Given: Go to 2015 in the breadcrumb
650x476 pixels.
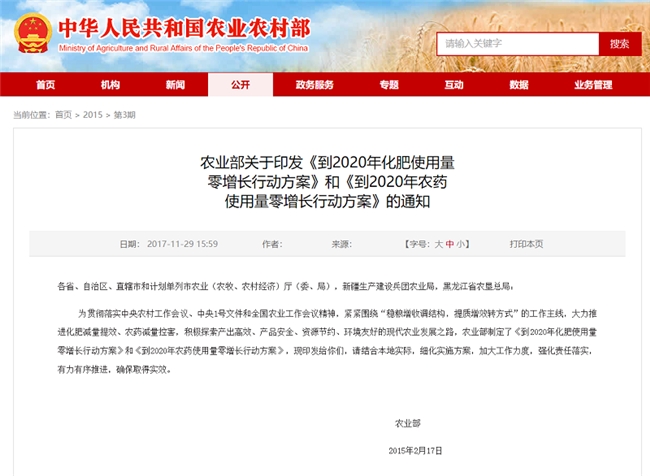Looking at the screenshot, I should (92, 115).
